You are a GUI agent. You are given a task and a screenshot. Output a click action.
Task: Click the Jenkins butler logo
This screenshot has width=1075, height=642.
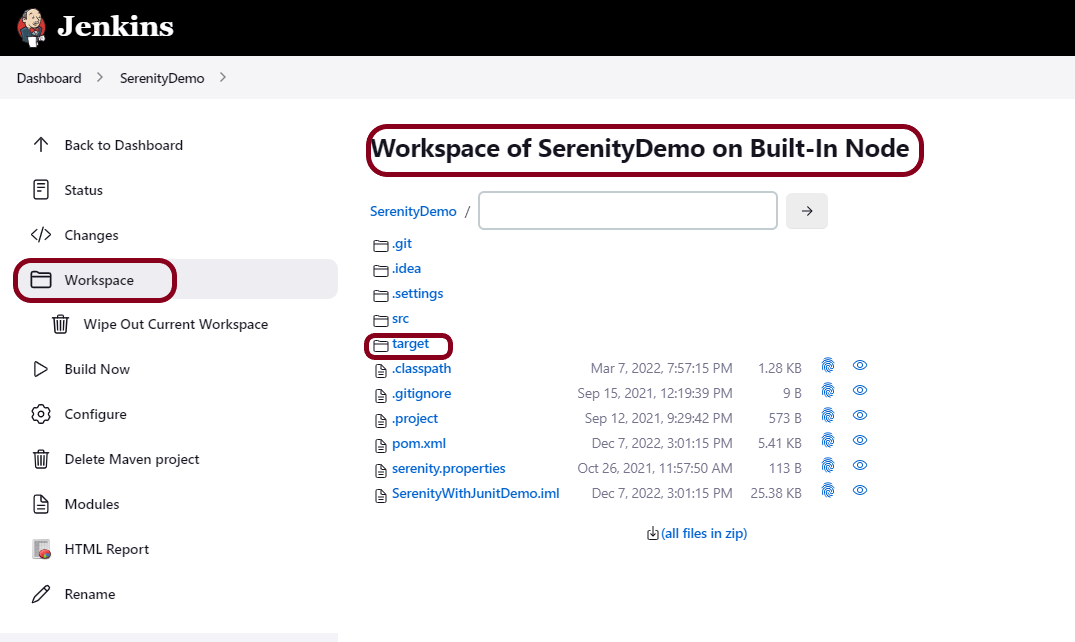pyautogui.click(x=31, y=27)
